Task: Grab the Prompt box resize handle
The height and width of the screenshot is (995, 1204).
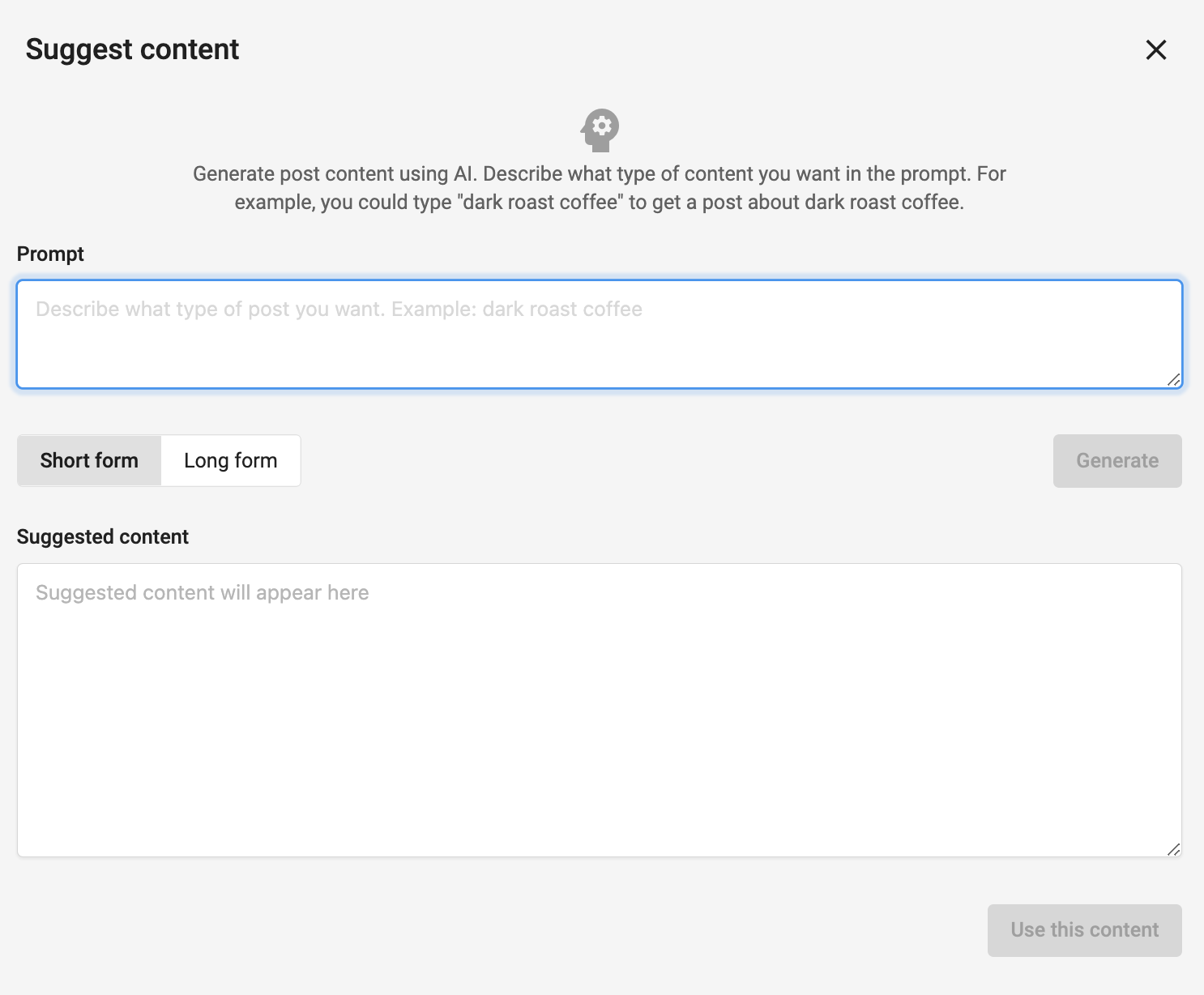Action: [1173, 380]
